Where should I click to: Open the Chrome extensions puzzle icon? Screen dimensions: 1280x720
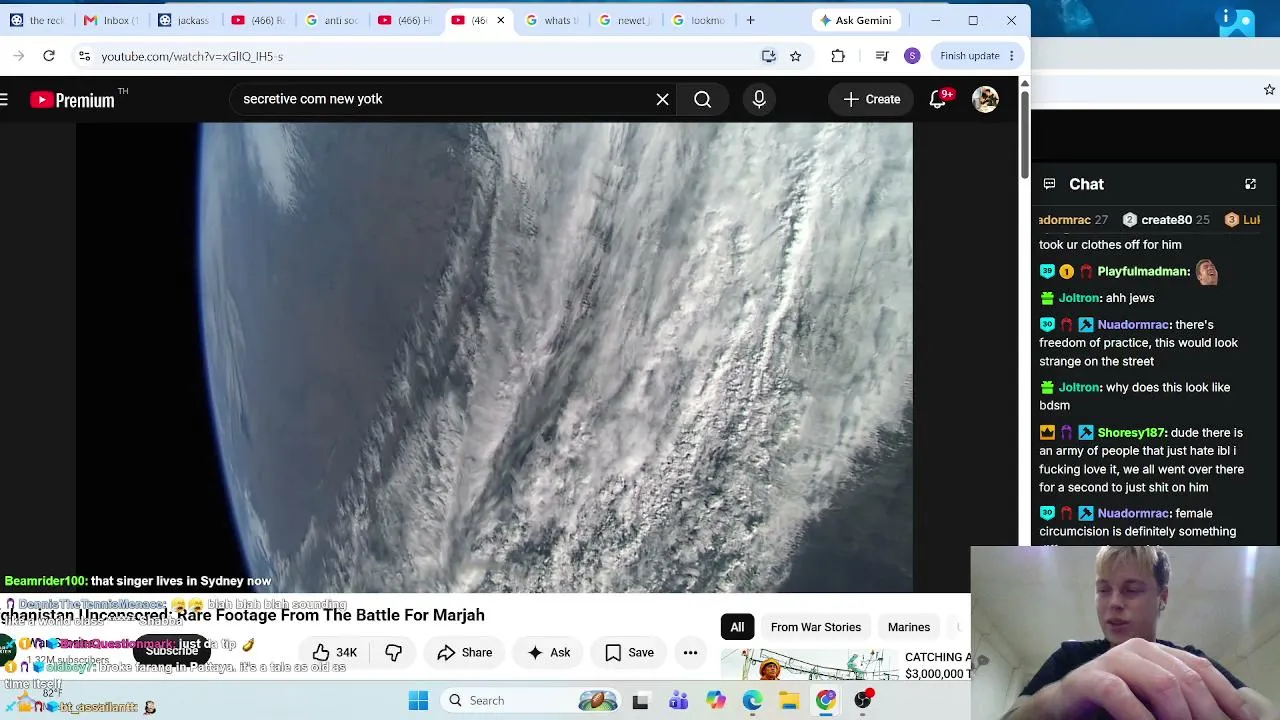pyautogui.click(x=838, y=56)
